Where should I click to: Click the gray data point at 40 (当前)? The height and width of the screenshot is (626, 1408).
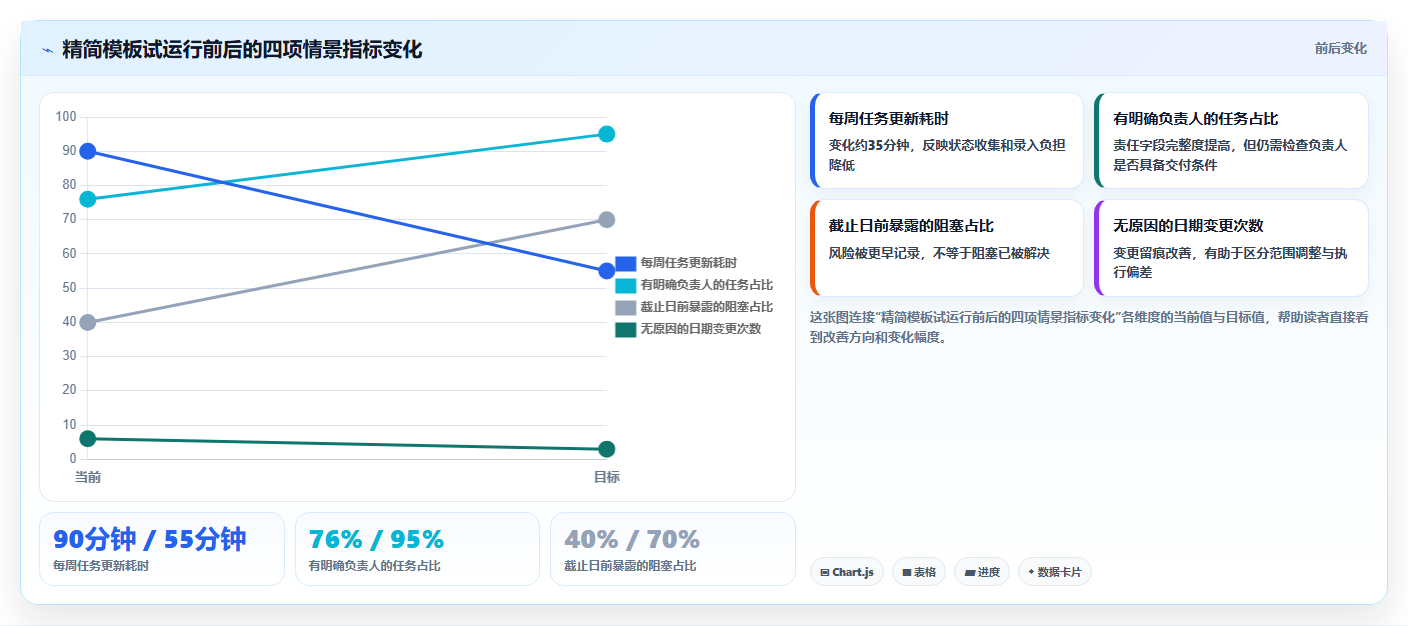click(x=88, y=322)
